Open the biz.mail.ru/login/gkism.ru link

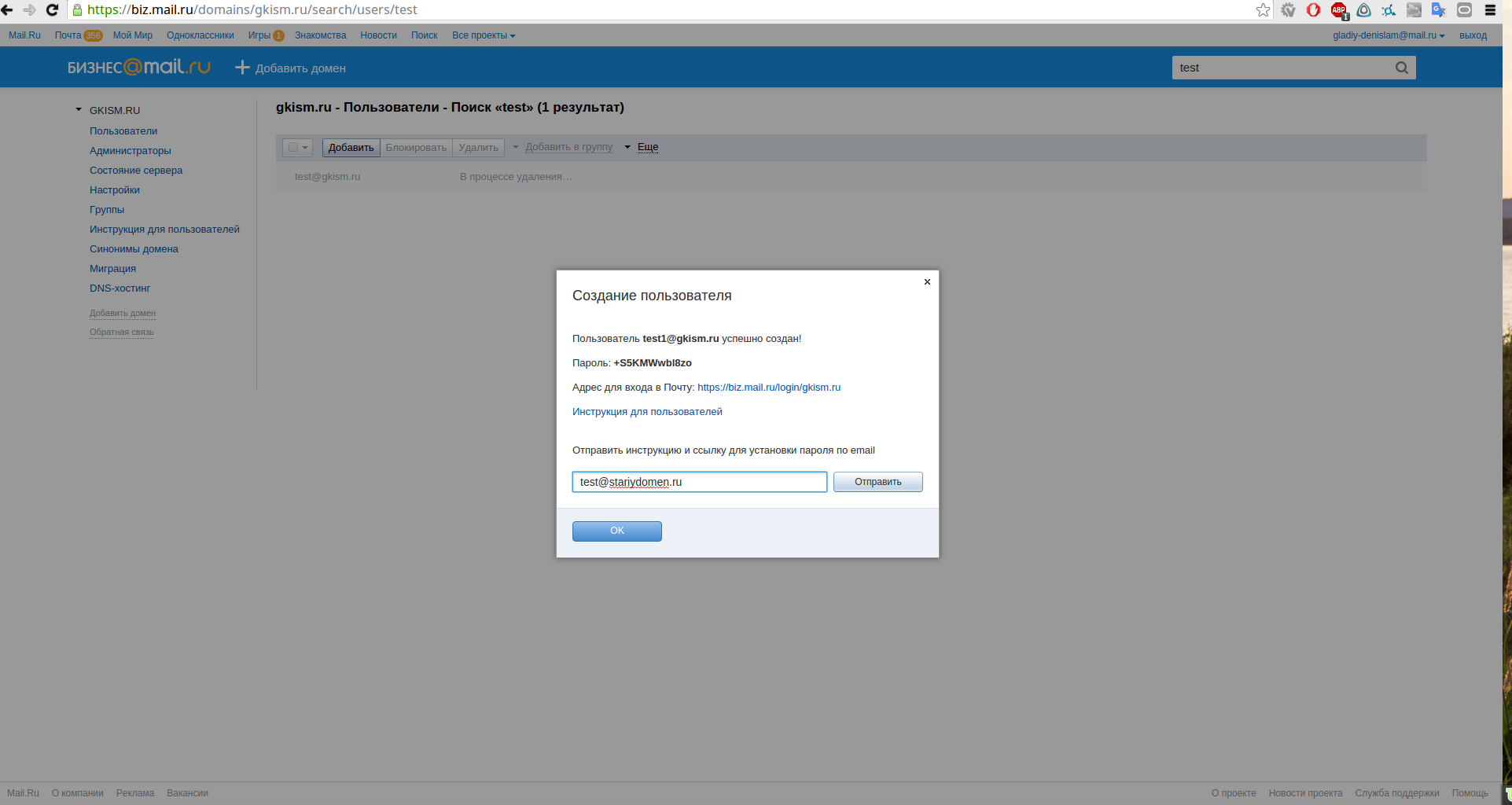[768, 388]
